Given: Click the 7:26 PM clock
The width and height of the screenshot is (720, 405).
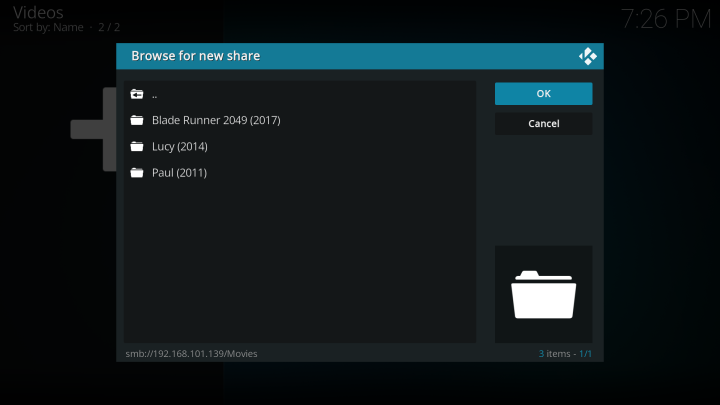Looking at the screenshot, I should [664, 19].
